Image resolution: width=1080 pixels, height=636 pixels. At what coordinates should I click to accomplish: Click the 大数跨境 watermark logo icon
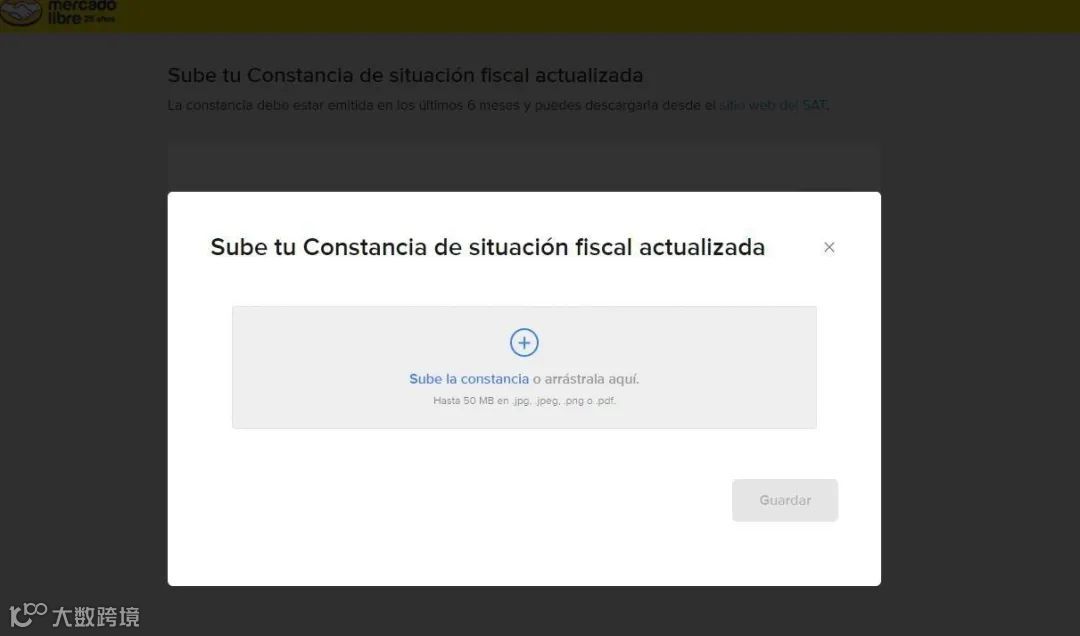28,615
